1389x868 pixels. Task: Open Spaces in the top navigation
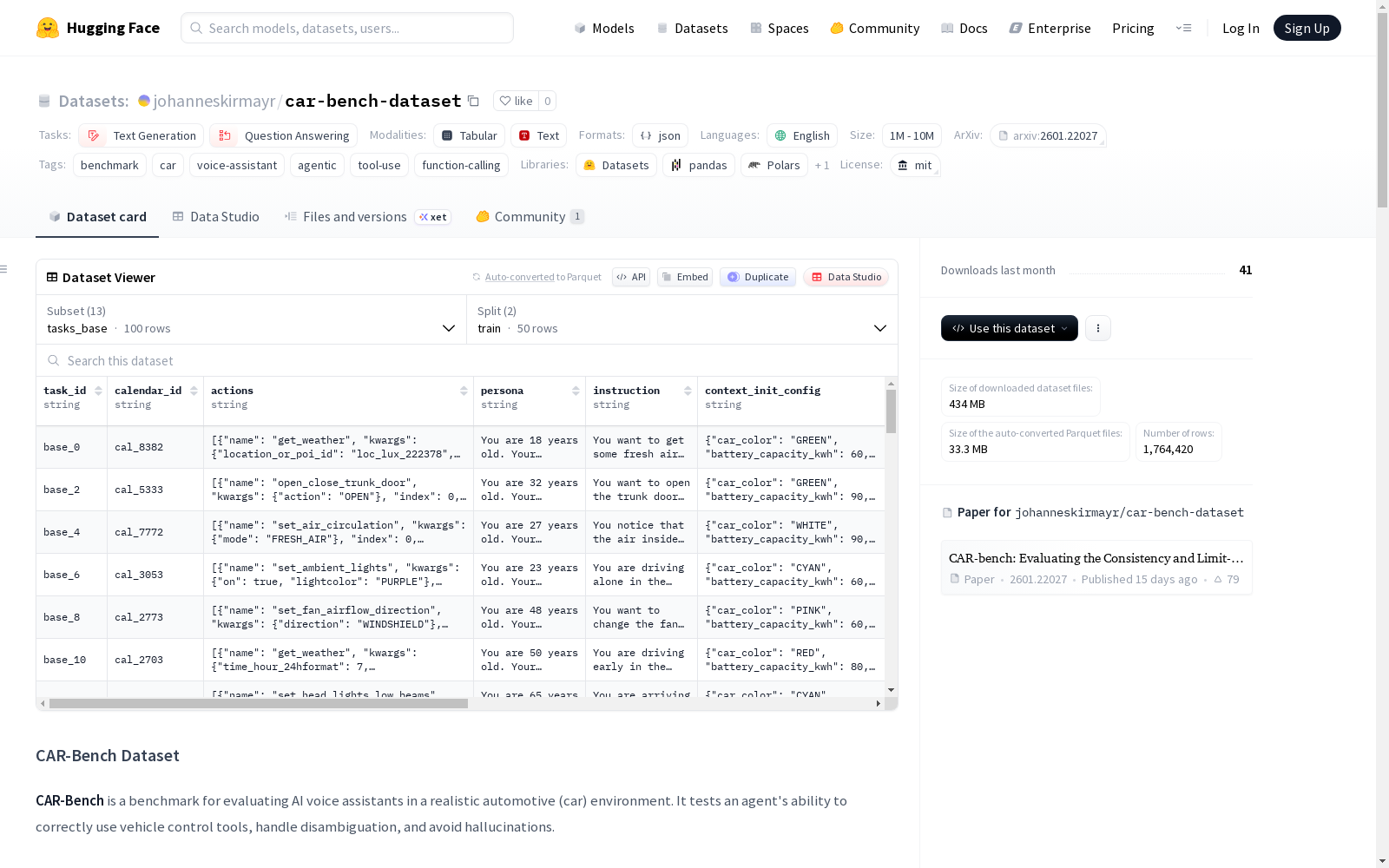point(780,28)
